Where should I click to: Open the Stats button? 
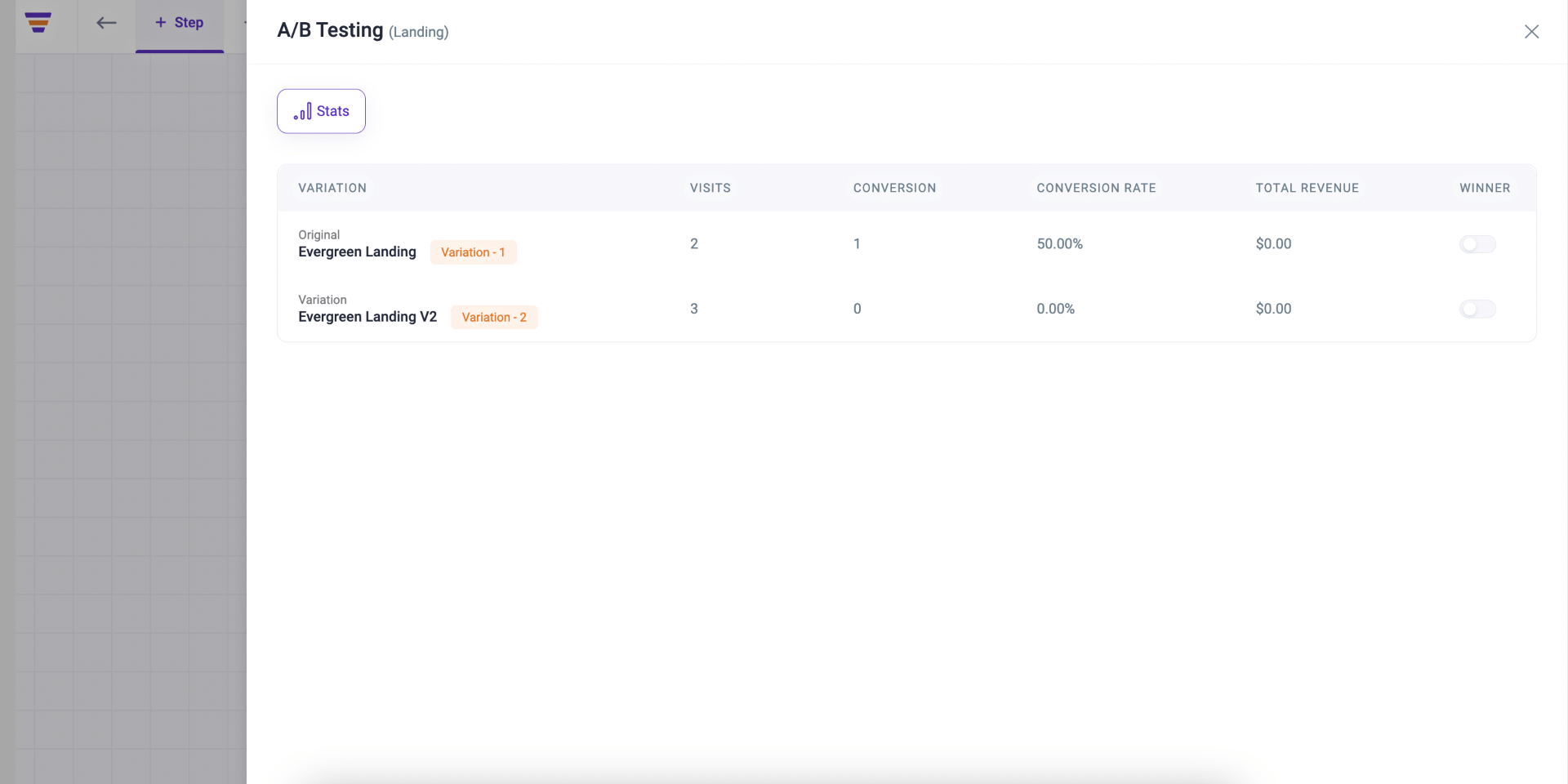pyautogui.click(x=321, y=111)
